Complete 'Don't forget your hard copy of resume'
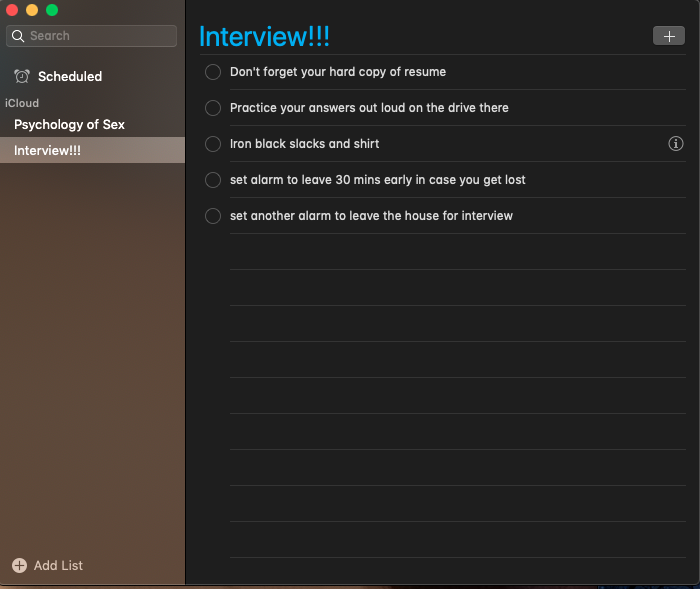 coord(213,72)
